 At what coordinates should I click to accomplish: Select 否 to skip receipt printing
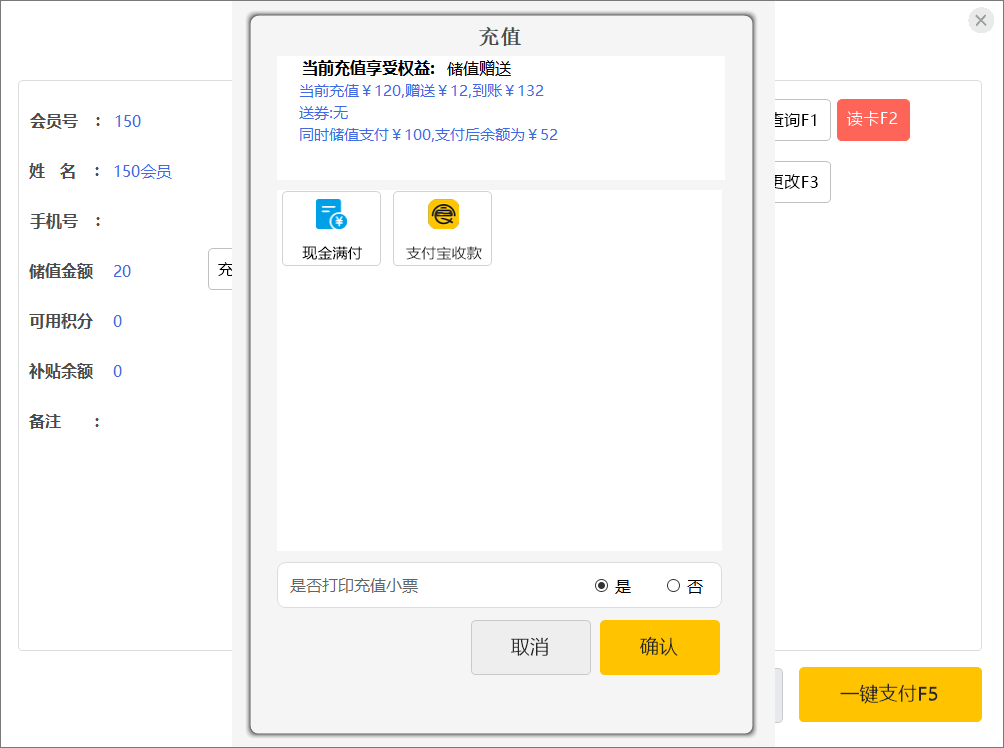point(673,586)
